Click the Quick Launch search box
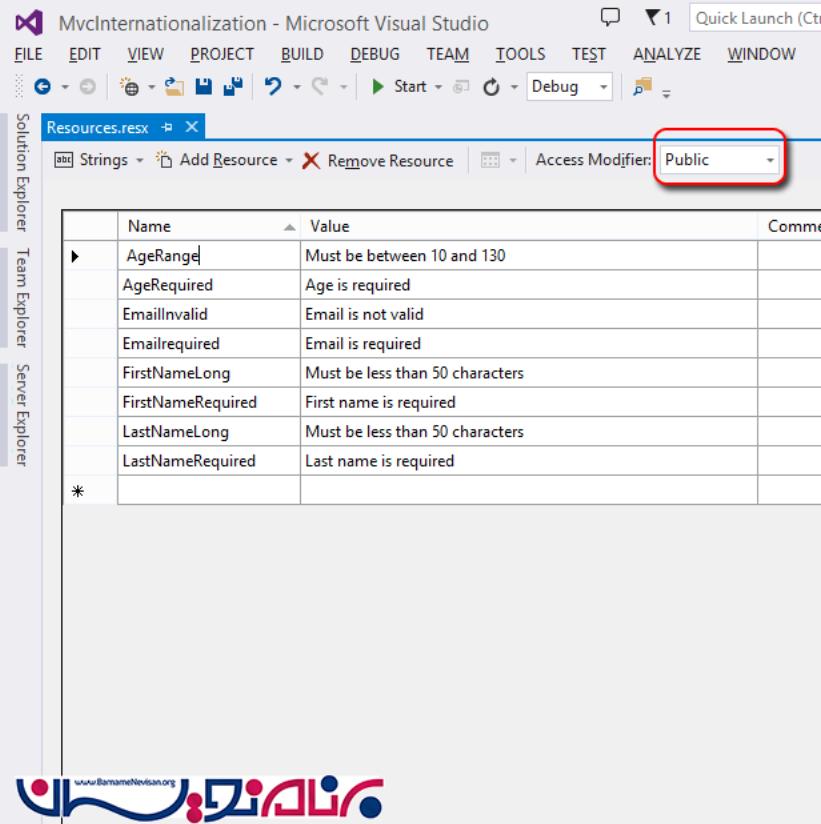Image resolution: width=821 pixels, height=824 pixels. coord(755,18)
